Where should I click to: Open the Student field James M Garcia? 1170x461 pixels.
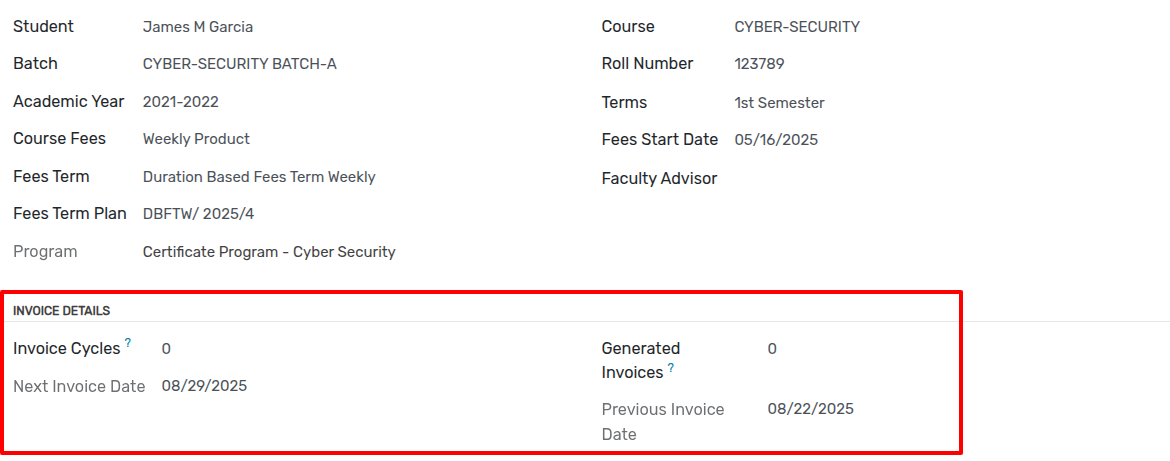pyautogui.click(x=198, y=28)
